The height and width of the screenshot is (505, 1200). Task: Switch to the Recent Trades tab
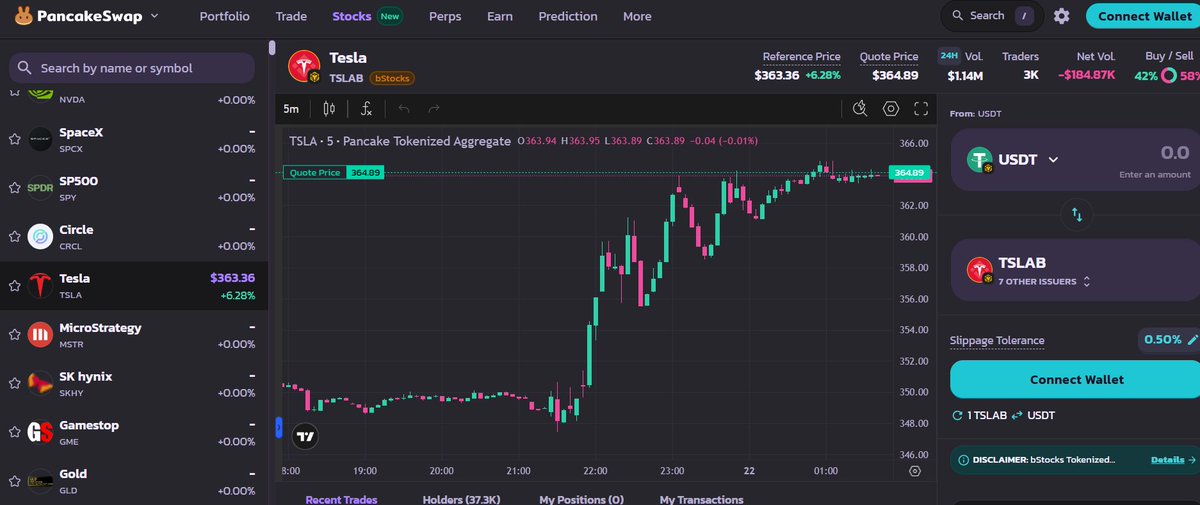342,499
